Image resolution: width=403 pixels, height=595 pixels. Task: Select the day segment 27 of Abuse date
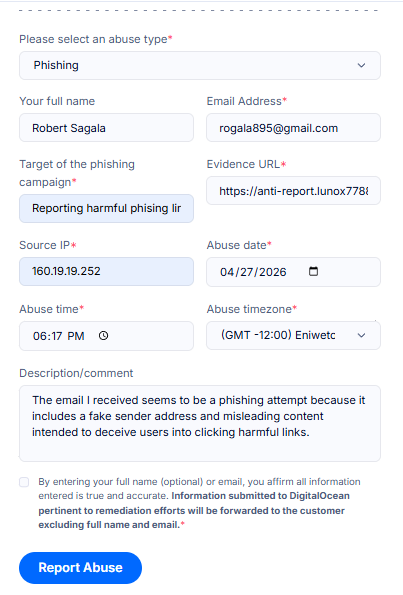(x=246, y=272)
